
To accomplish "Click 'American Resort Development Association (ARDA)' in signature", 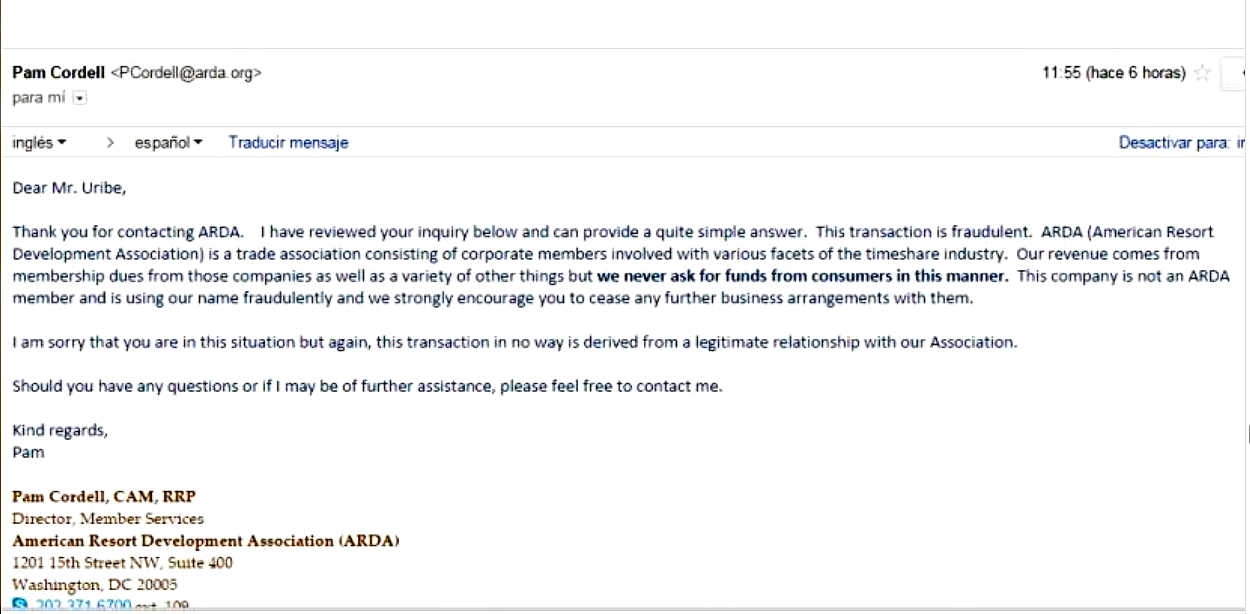I will click(206, 540).
